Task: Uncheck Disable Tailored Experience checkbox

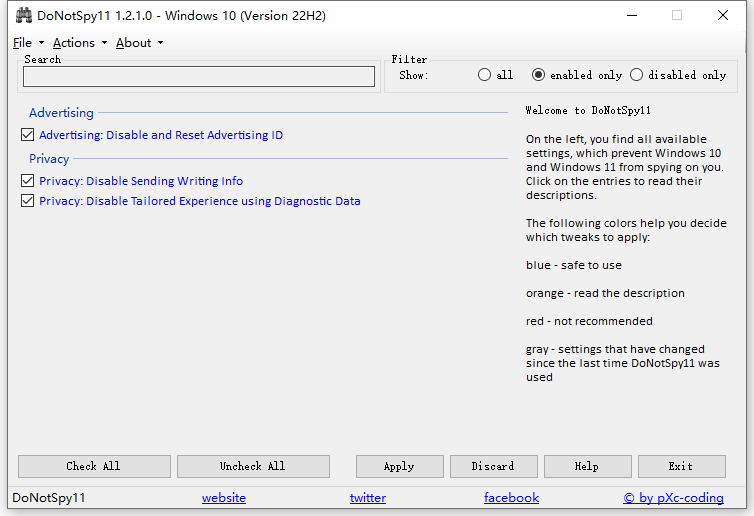Action: tap(27, 201)
